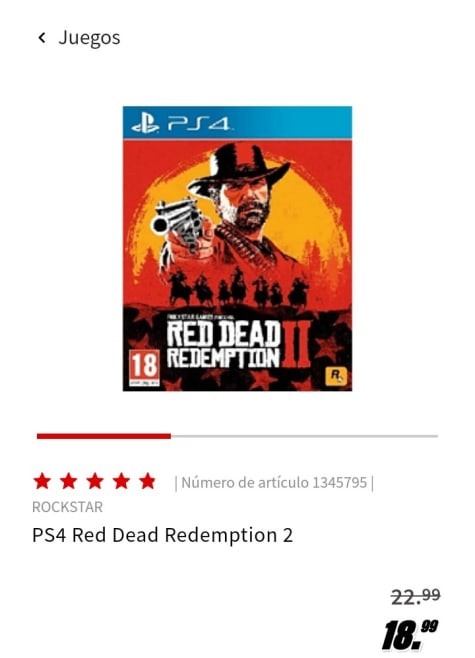Viewport: 475px width, 658px height.
Task: Click the PEGI 18 age rating badge
Action: point(144,368)
